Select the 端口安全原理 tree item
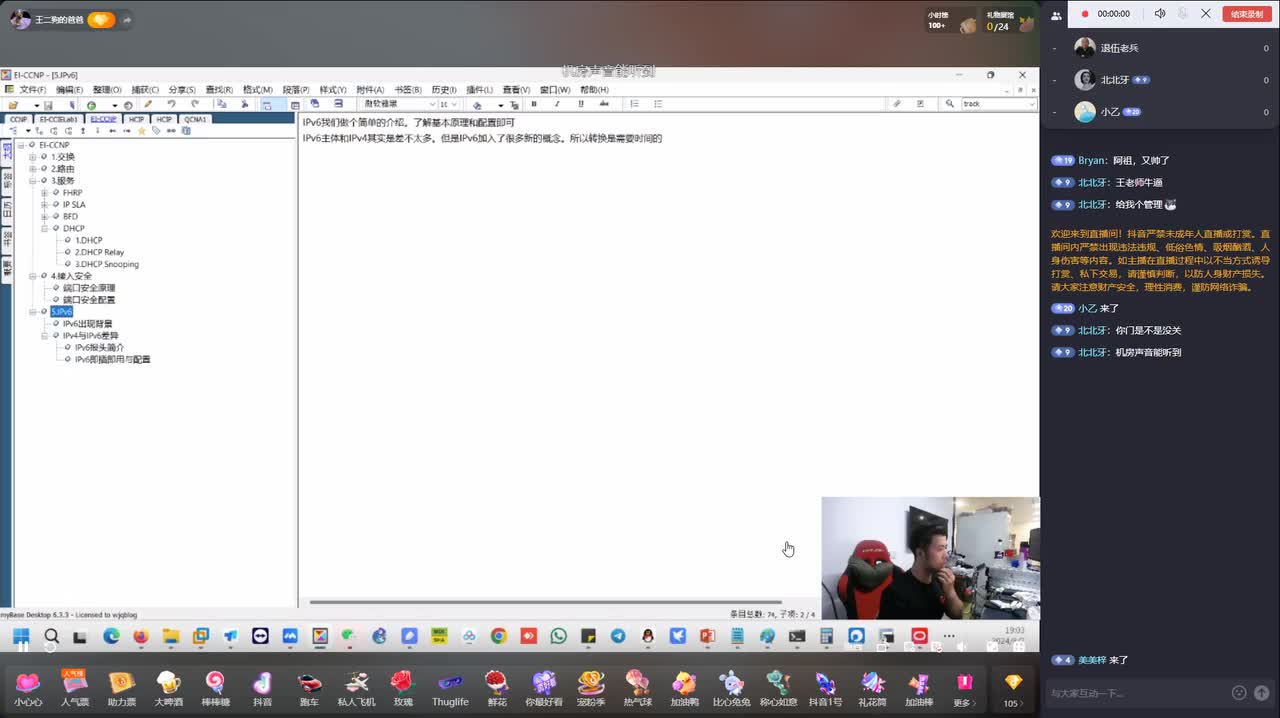Viewport: 1280px width, 718px height. click(x=89, y=288)
